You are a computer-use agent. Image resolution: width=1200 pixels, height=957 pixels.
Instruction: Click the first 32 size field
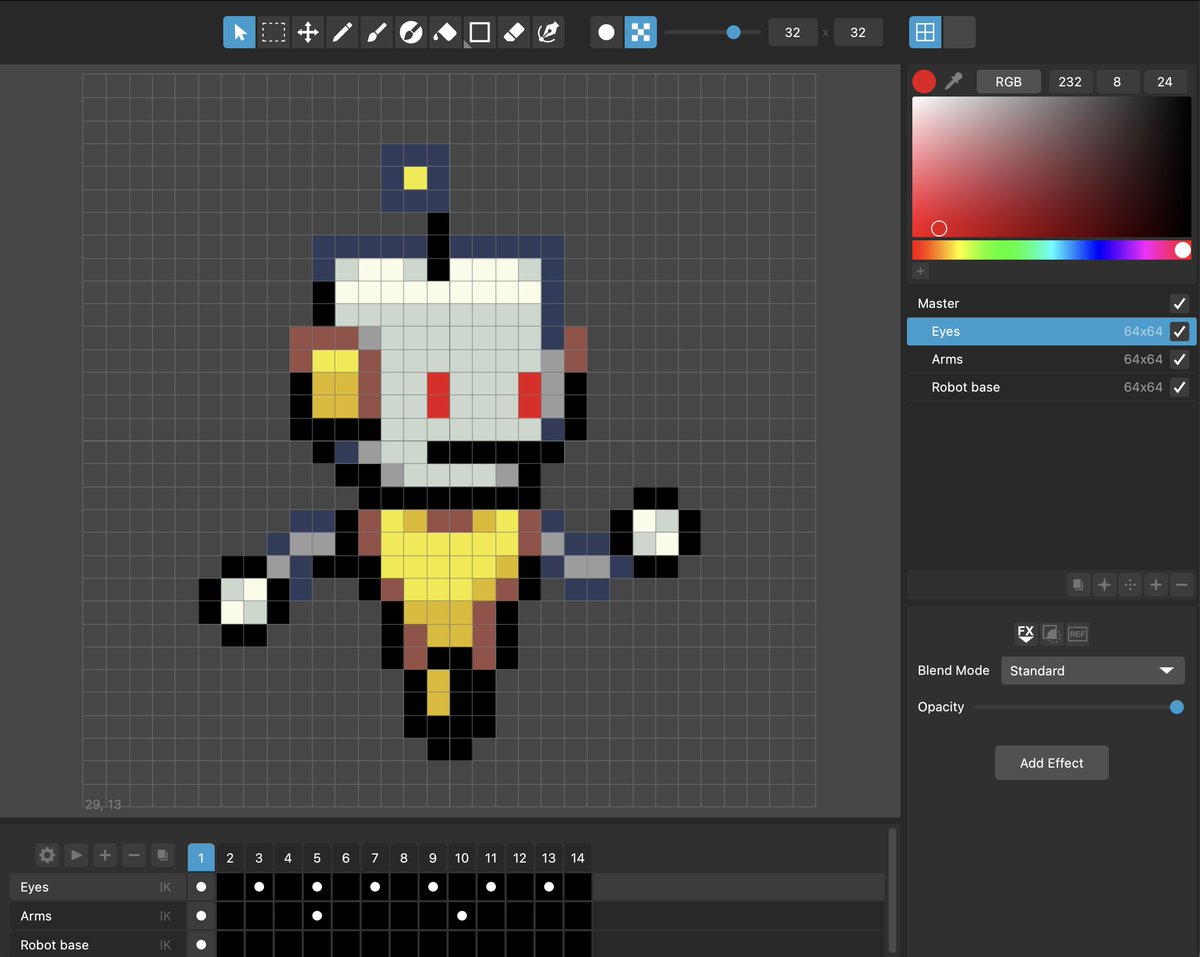793,32
